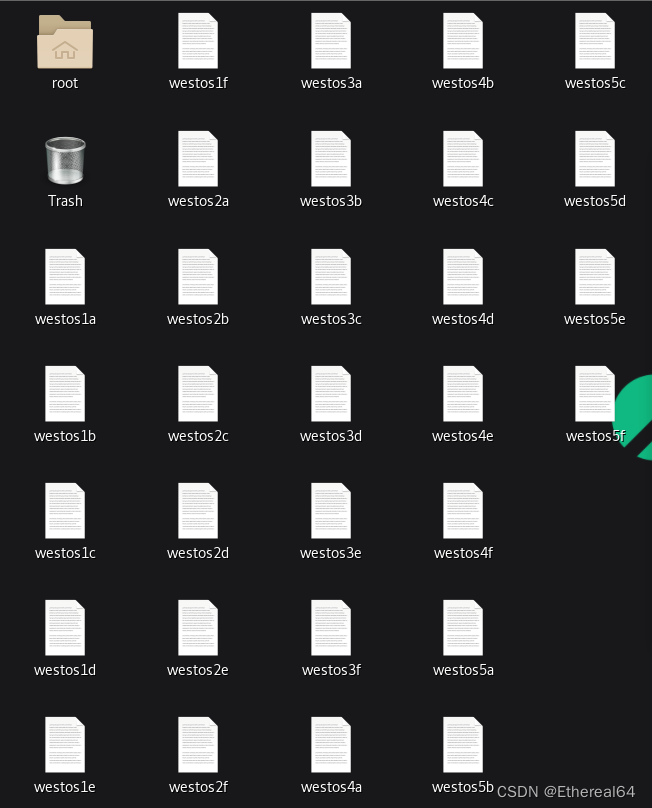Select the westos3e file icon
652x808 pixels.
tap(331, 511)
